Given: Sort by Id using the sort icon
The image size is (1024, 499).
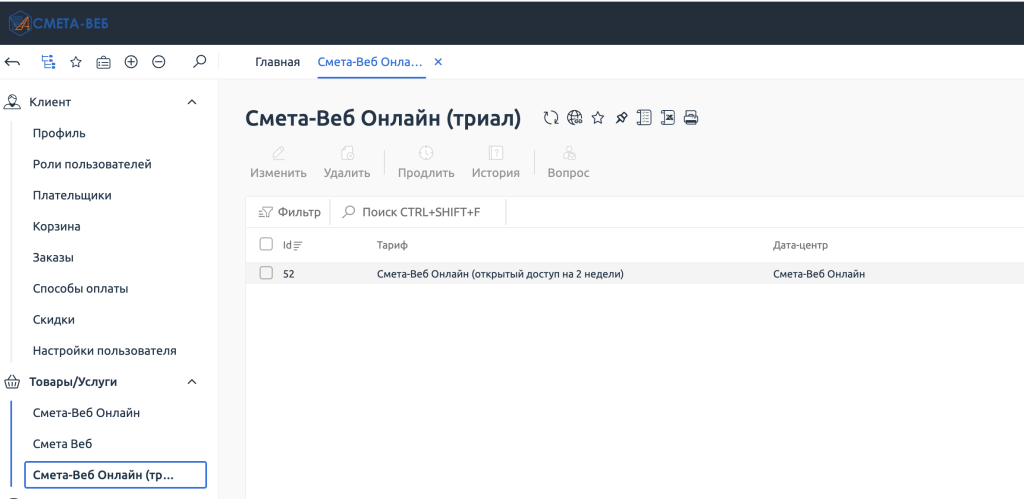Looking at the screenshot, I should (x=298, y=246).
